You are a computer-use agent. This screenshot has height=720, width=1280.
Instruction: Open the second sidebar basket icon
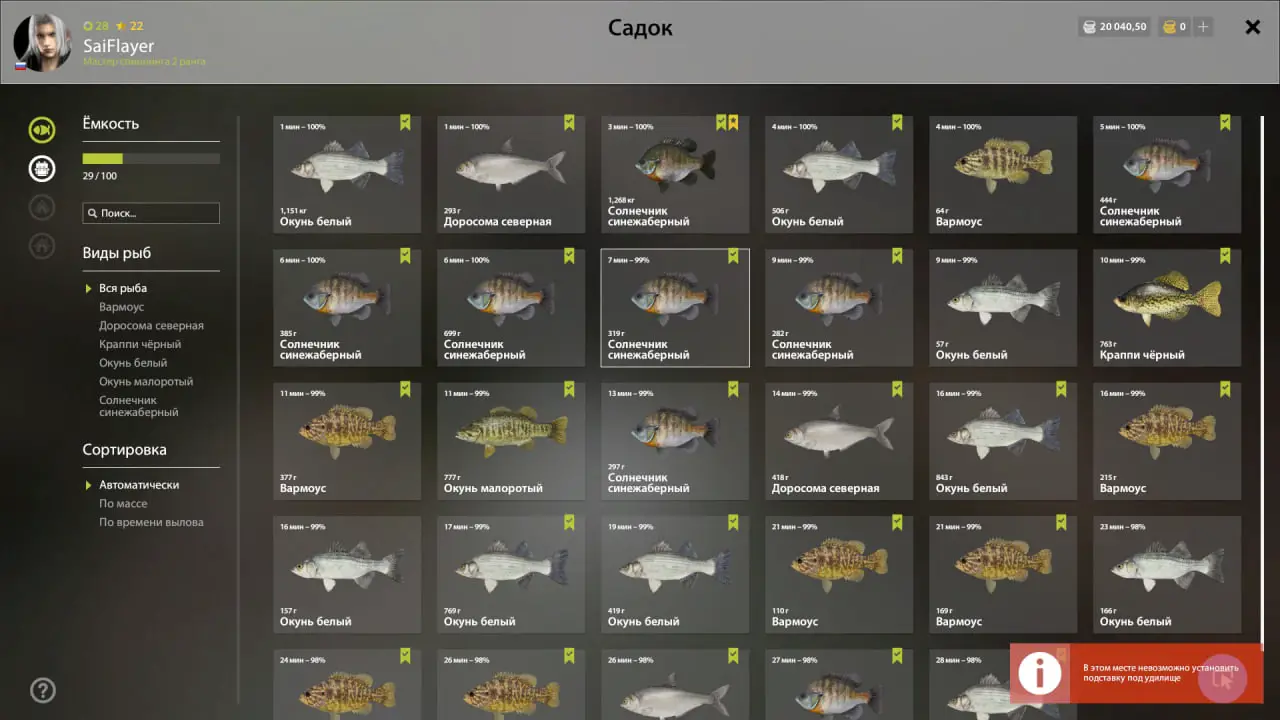(42, 168)
